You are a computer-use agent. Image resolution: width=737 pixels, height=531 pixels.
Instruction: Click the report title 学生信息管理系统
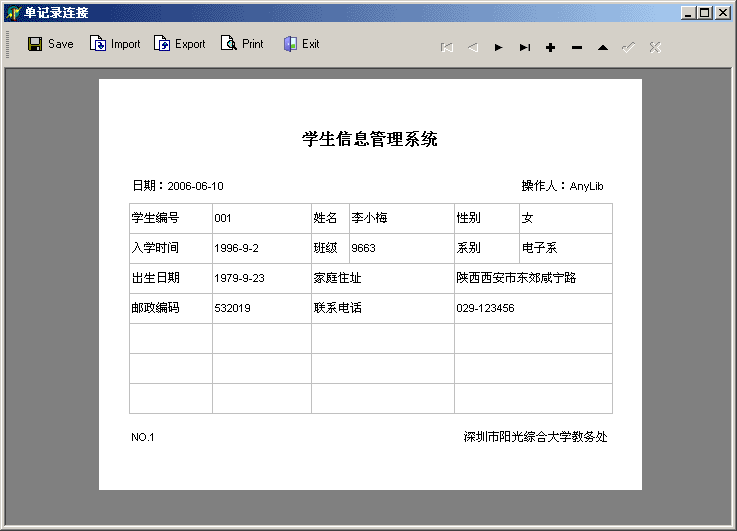[x=370, y=139]
